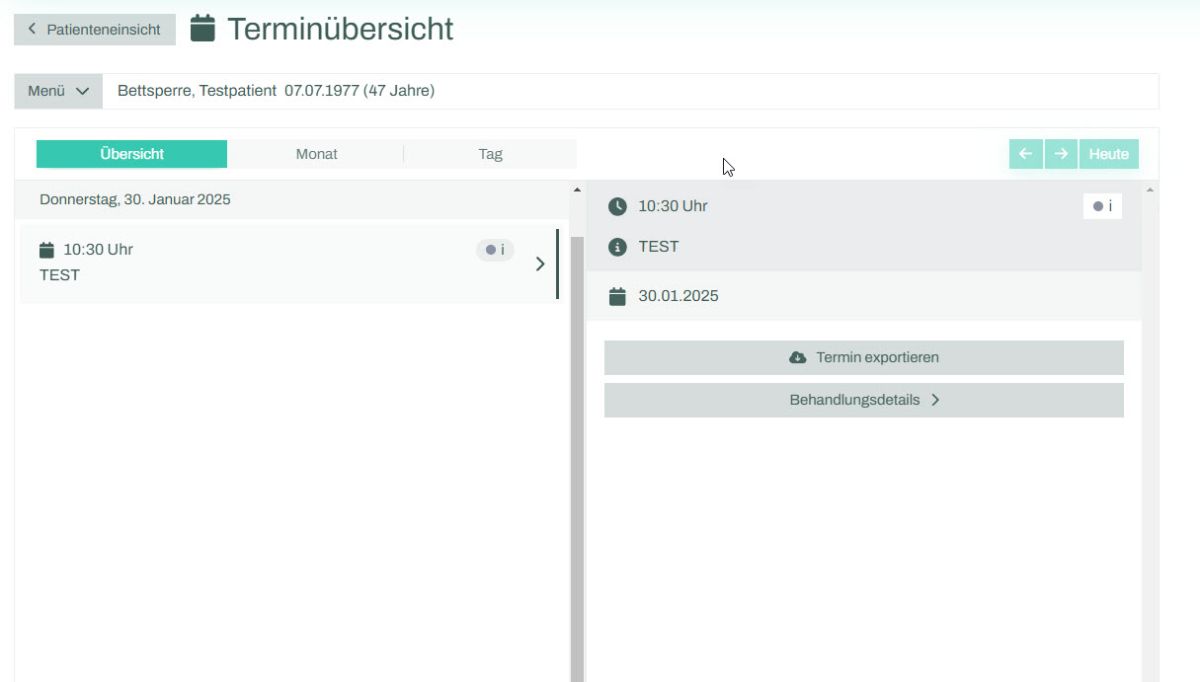
Task: Click the appointment list scrollbar thumb
Action: tap(576, 450)
